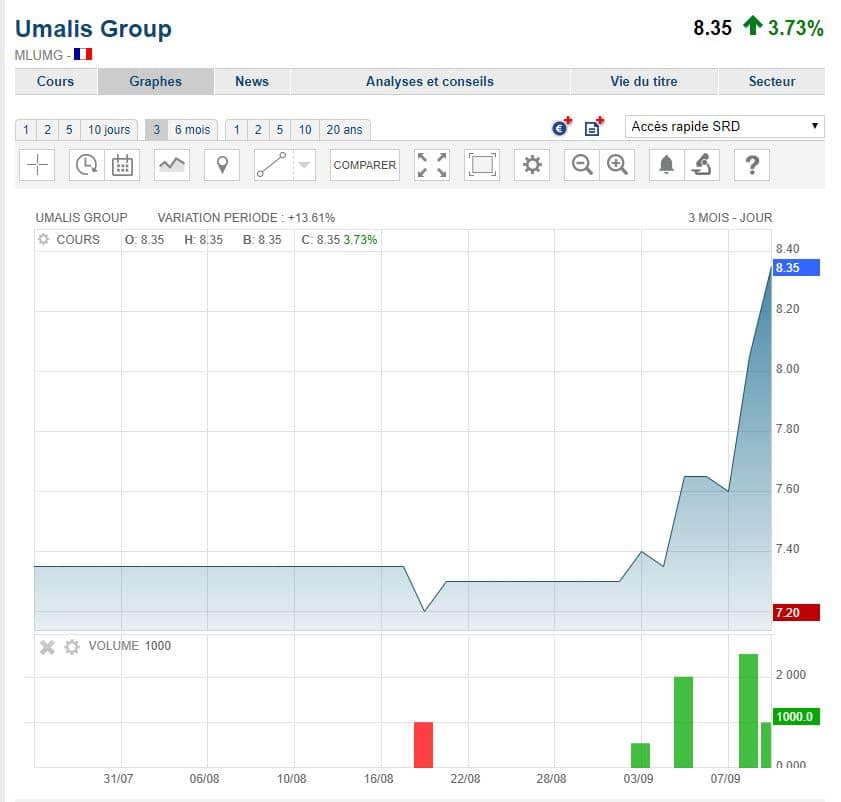Screen dimensions: 841x802
Task: Click the red volume bar
Action: (424, 745)
